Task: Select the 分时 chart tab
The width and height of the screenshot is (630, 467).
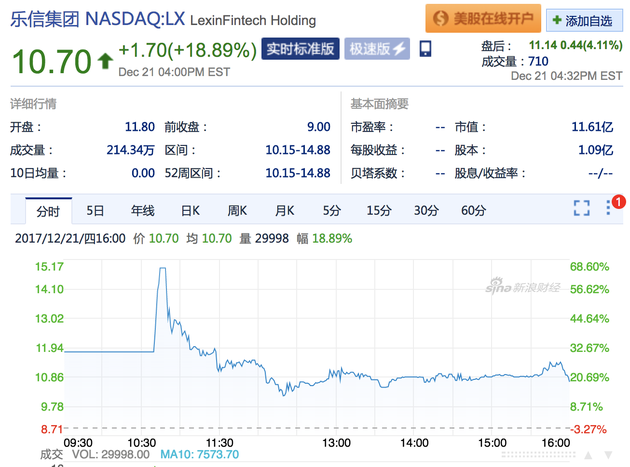Action: click(x=48, y=211)
